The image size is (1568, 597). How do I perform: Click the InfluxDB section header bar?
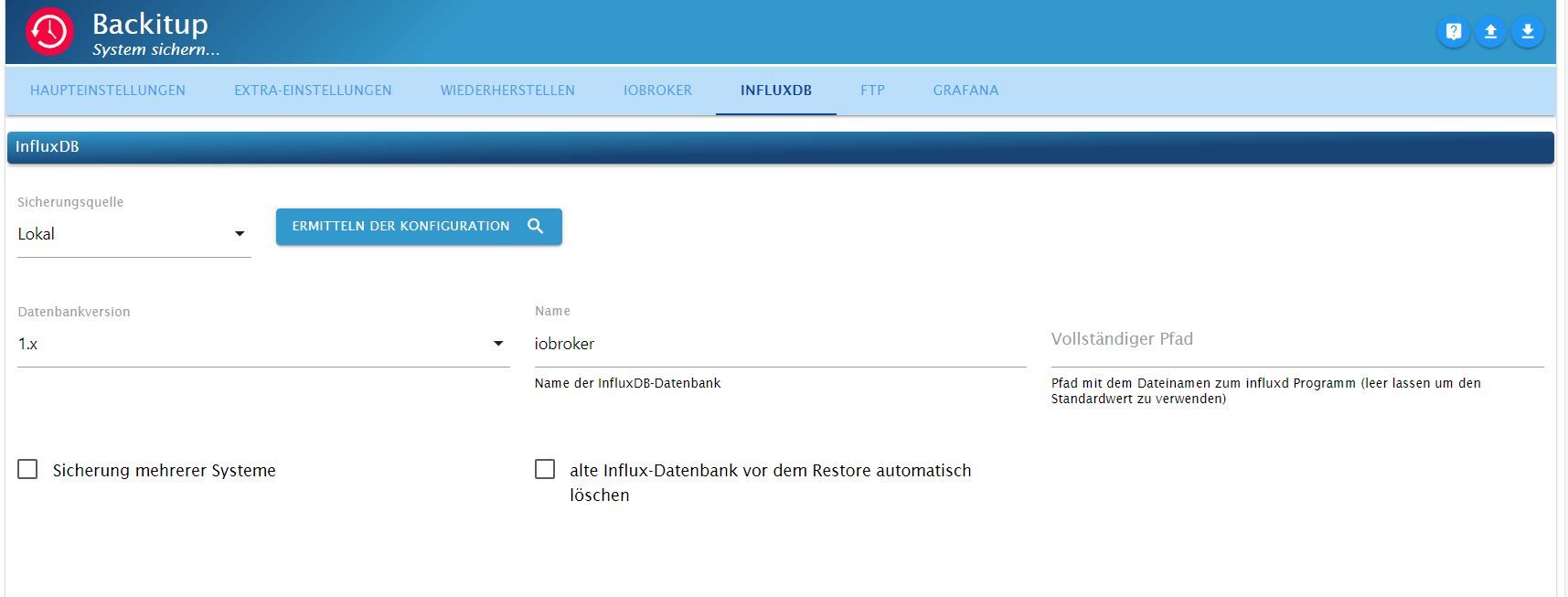[x=780, y=147]
